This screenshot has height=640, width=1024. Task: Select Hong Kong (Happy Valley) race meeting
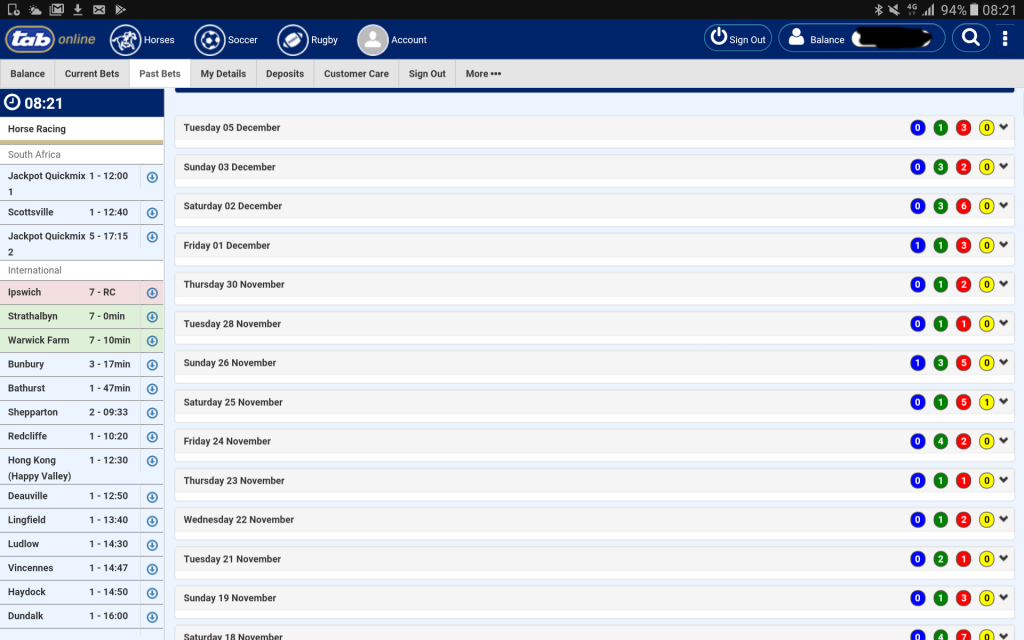70,468
